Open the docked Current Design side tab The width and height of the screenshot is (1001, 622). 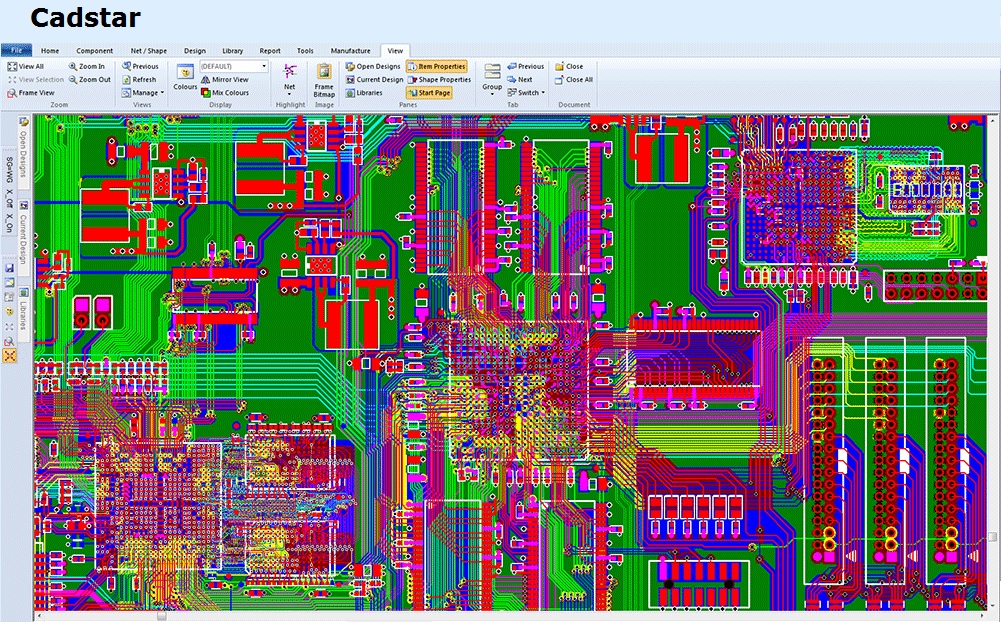point(24,238)
